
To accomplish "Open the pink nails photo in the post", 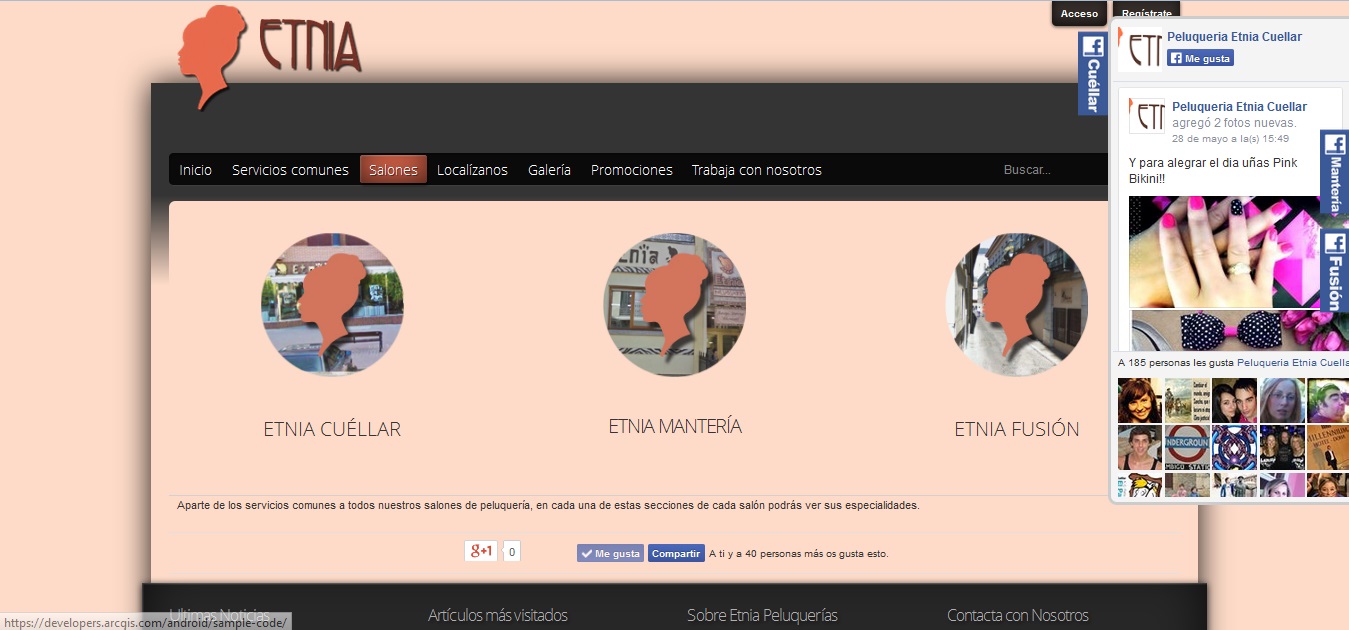I will pyautogui.click(x=1225, y=251).
